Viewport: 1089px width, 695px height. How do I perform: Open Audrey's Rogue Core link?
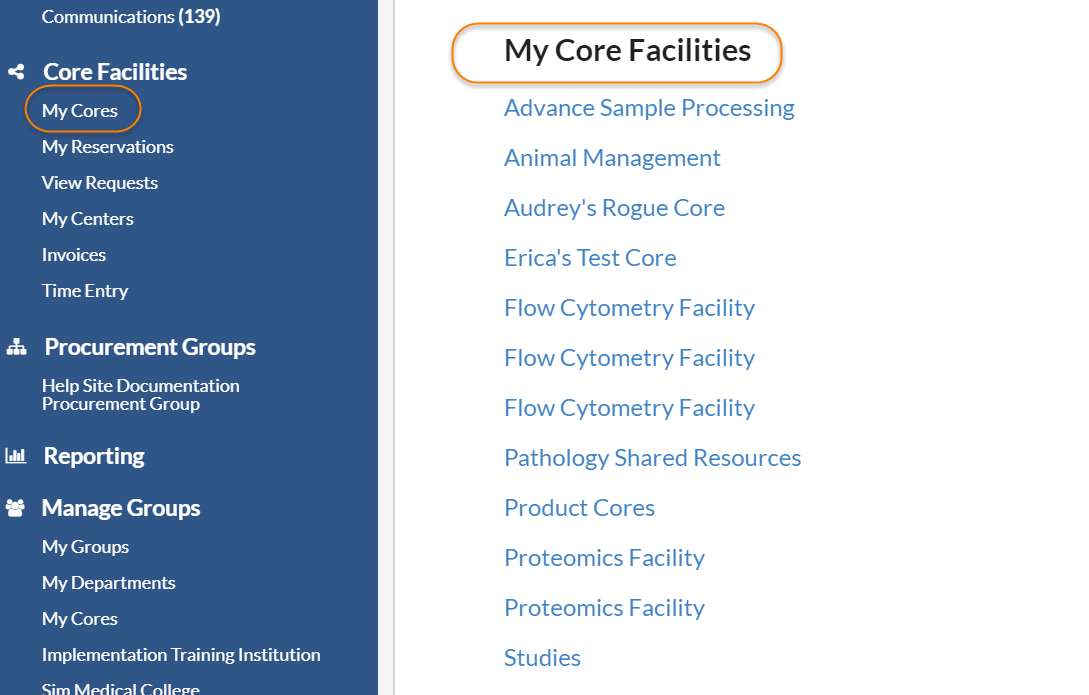pyautogui.click(x=614, y=208)
